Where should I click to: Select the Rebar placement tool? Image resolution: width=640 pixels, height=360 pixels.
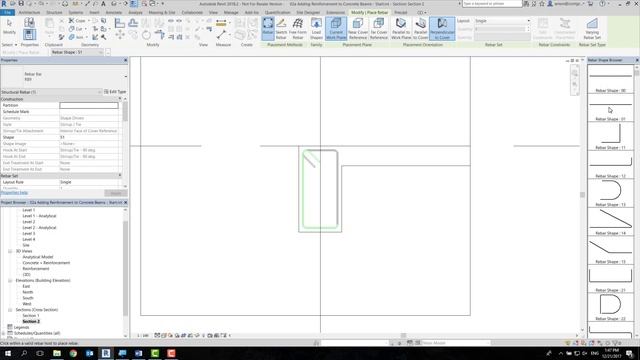(268, 28)
